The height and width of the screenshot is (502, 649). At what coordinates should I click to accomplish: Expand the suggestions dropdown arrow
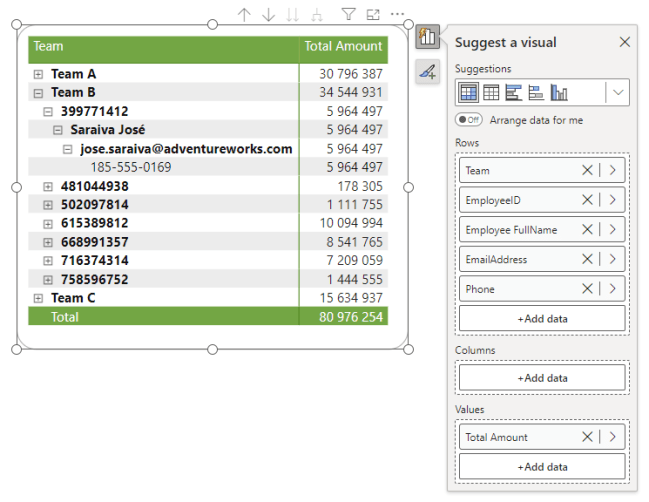(619, 93)
